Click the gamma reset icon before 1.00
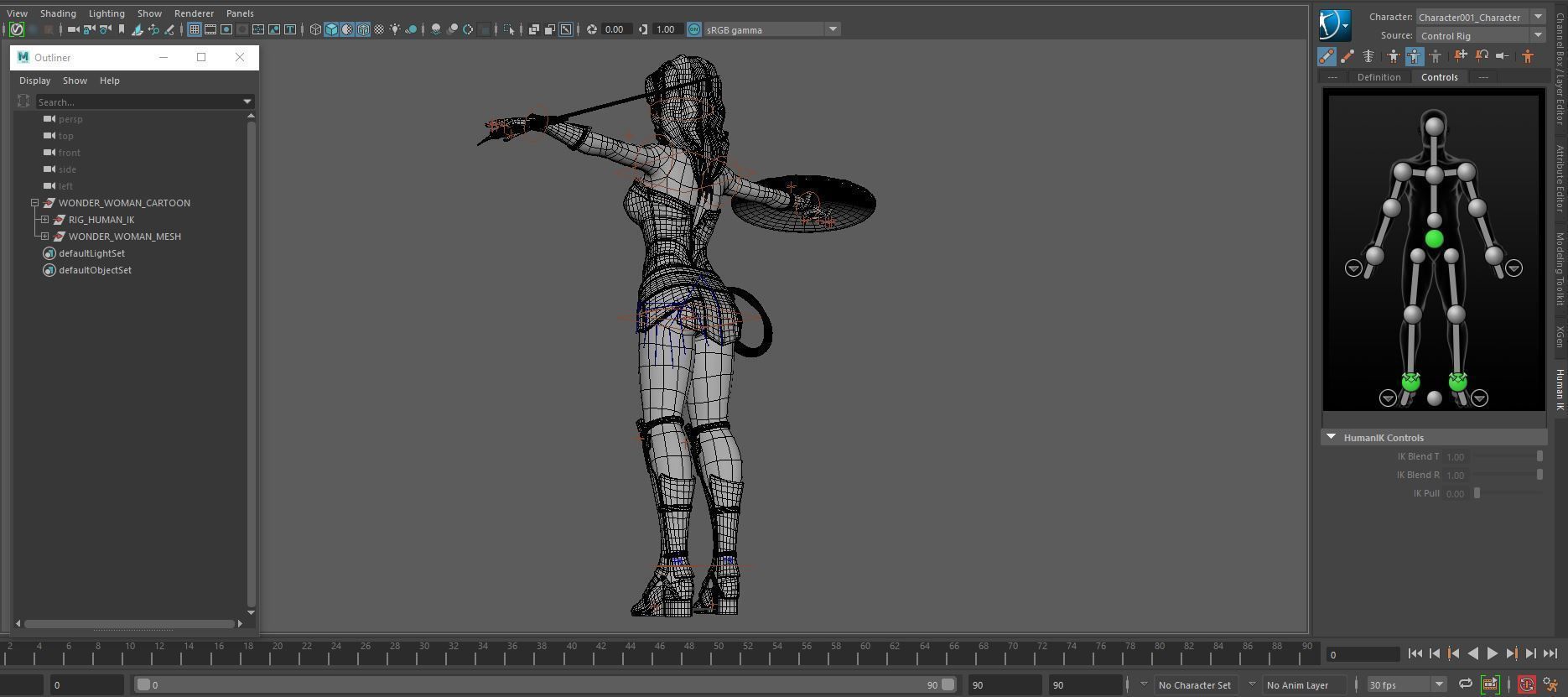1568x697 pixels. (643, 29)
